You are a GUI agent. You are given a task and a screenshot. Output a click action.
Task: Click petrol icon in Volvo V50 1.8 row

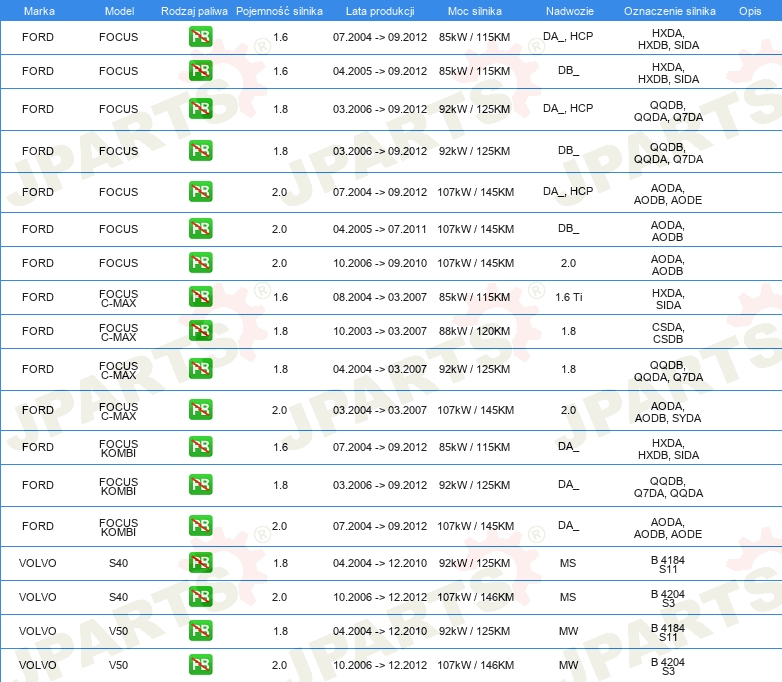200,631
